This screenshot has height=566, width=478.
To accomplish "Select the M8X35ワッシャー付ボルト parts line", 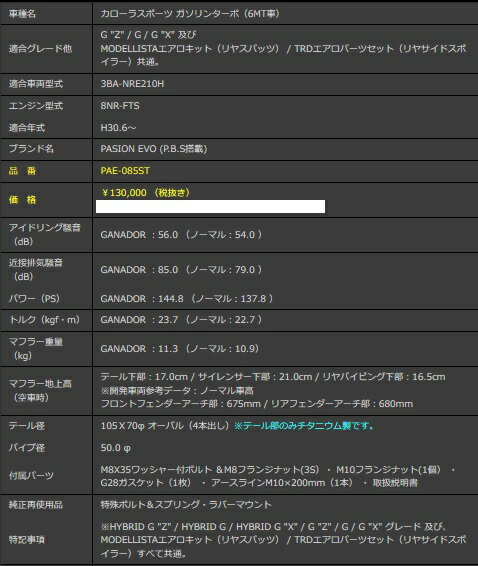I will [278, 469].
